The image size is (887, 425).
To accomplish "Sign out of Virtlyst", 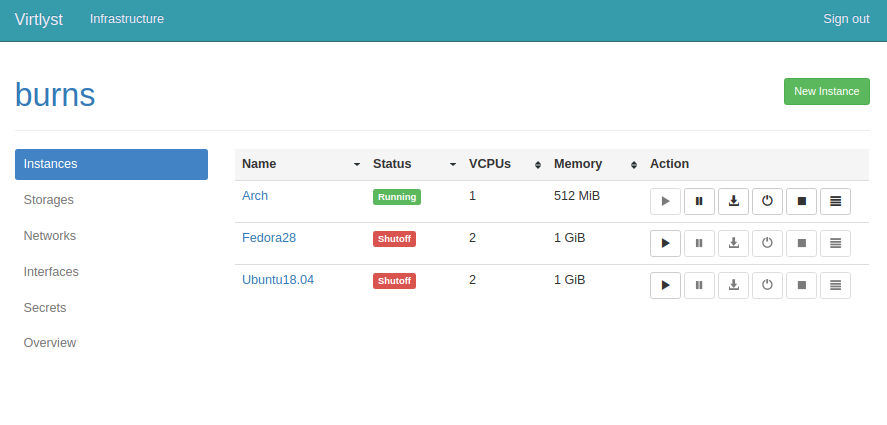I will tap(846, 19).
